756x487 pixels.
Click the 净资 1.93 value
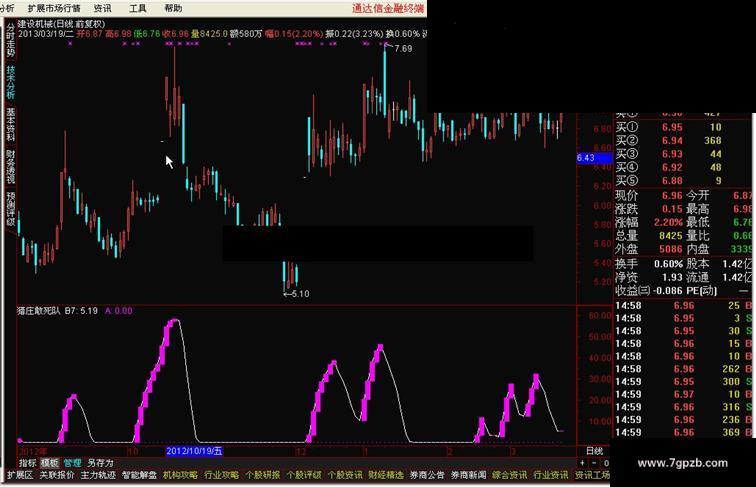[x=672, y=277]
